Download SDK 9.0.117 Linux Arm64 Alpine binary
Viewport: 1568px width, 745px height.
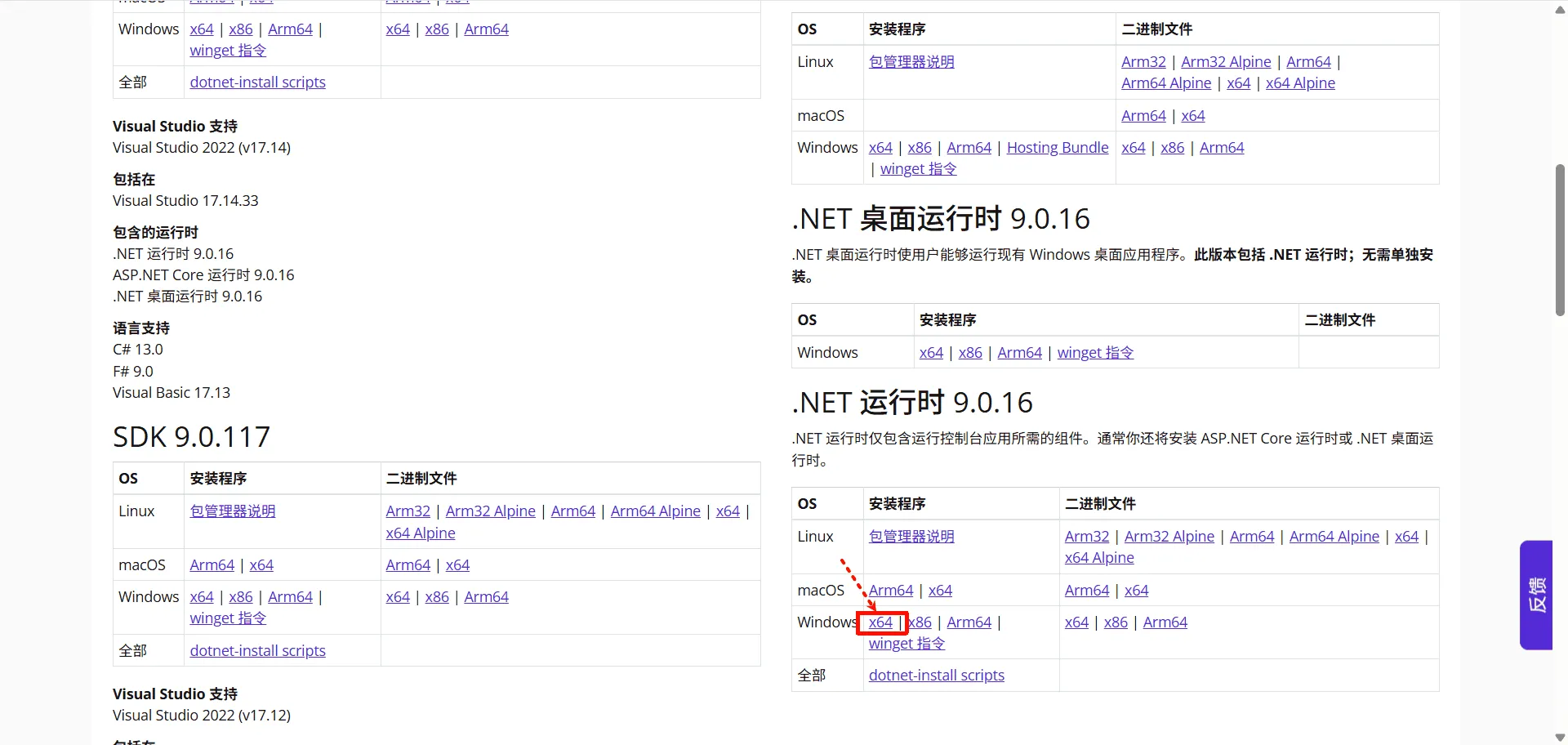[656, 511]
